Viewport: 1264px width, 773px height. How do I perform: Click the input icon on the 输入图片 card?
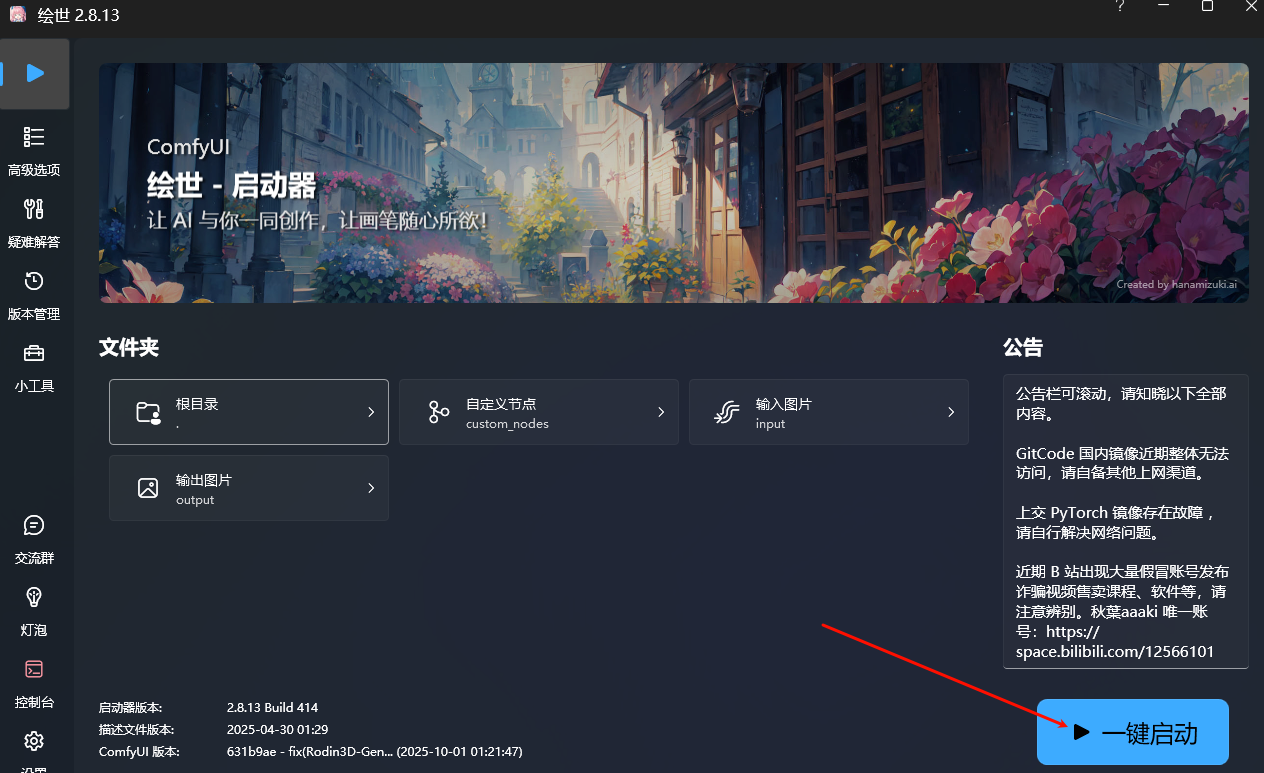[727, 412]
